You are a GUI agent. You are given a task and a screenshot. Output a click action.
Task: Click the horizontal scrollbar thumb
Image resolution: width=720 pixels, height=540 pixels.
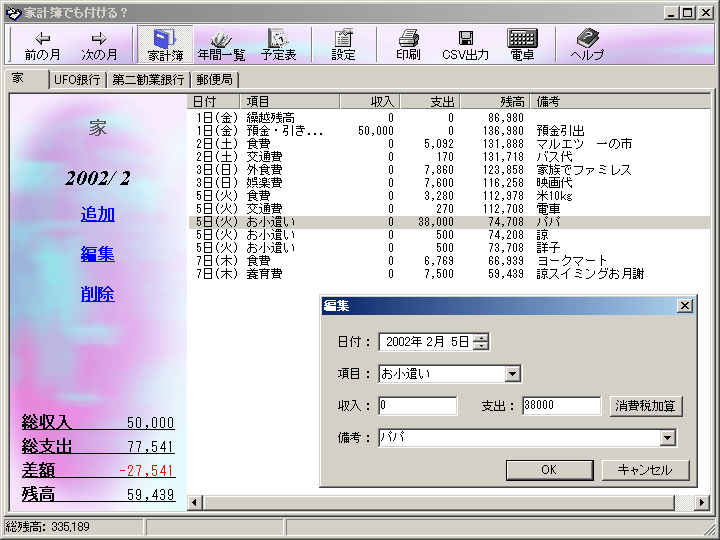pyautogui.click(x=438, y=502)
